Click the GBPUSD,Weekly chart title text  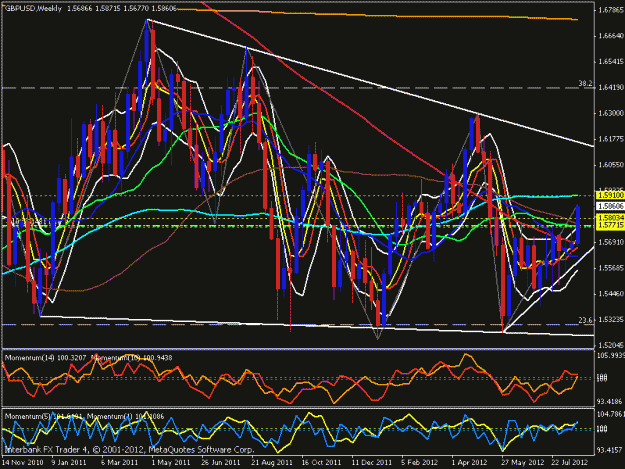coord(33,8)
